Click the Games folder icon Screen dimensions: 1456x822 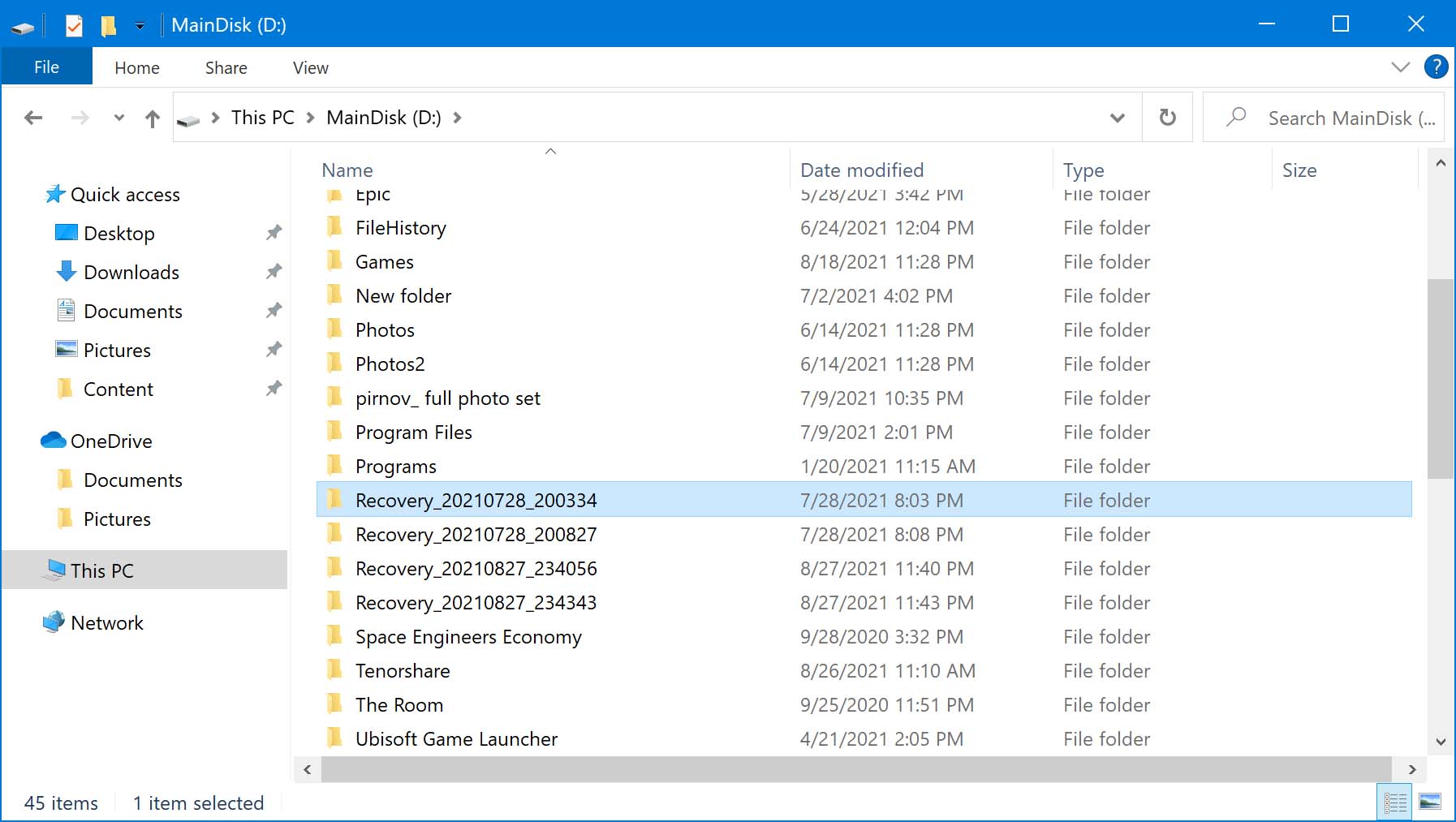click(x=334, y=260)
